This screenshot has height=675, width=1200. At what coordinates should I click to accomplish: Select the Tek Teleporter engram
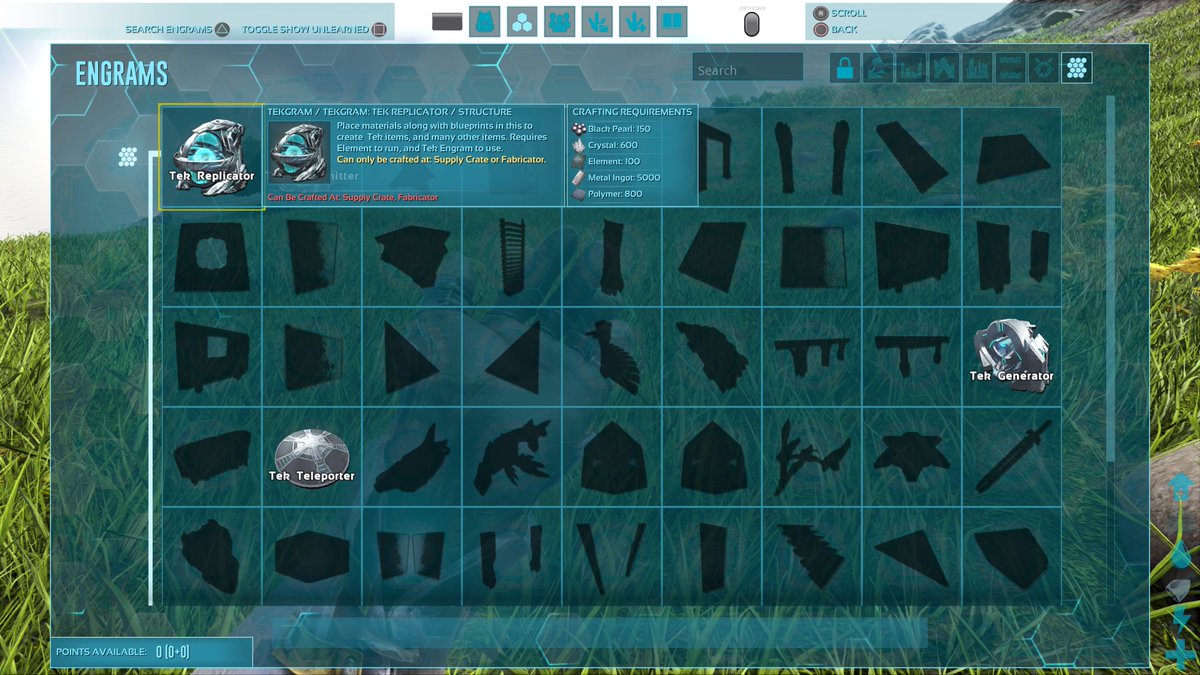312,457
